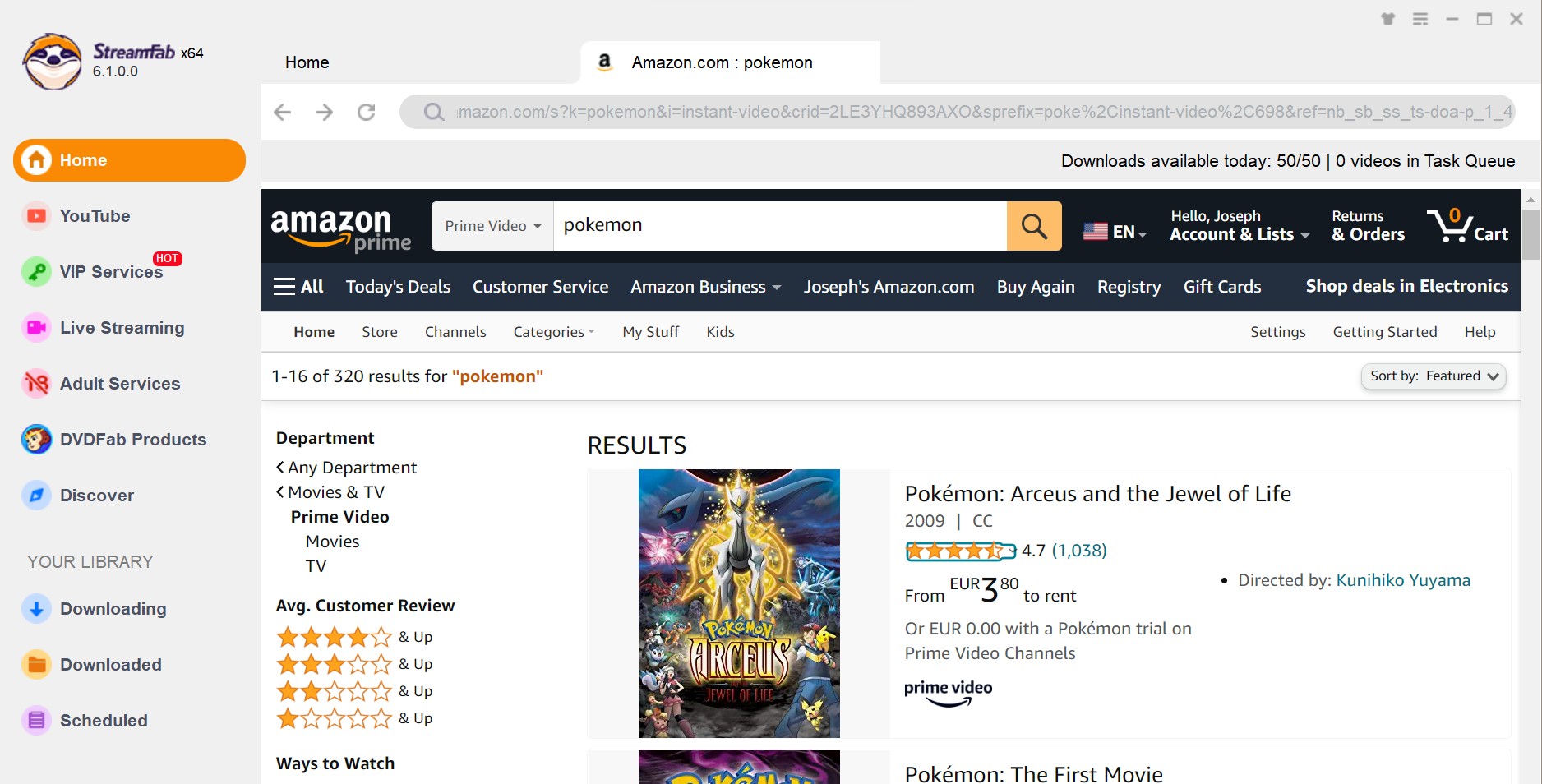Click the Arceus movie poster thumbnail

[739, 603]
